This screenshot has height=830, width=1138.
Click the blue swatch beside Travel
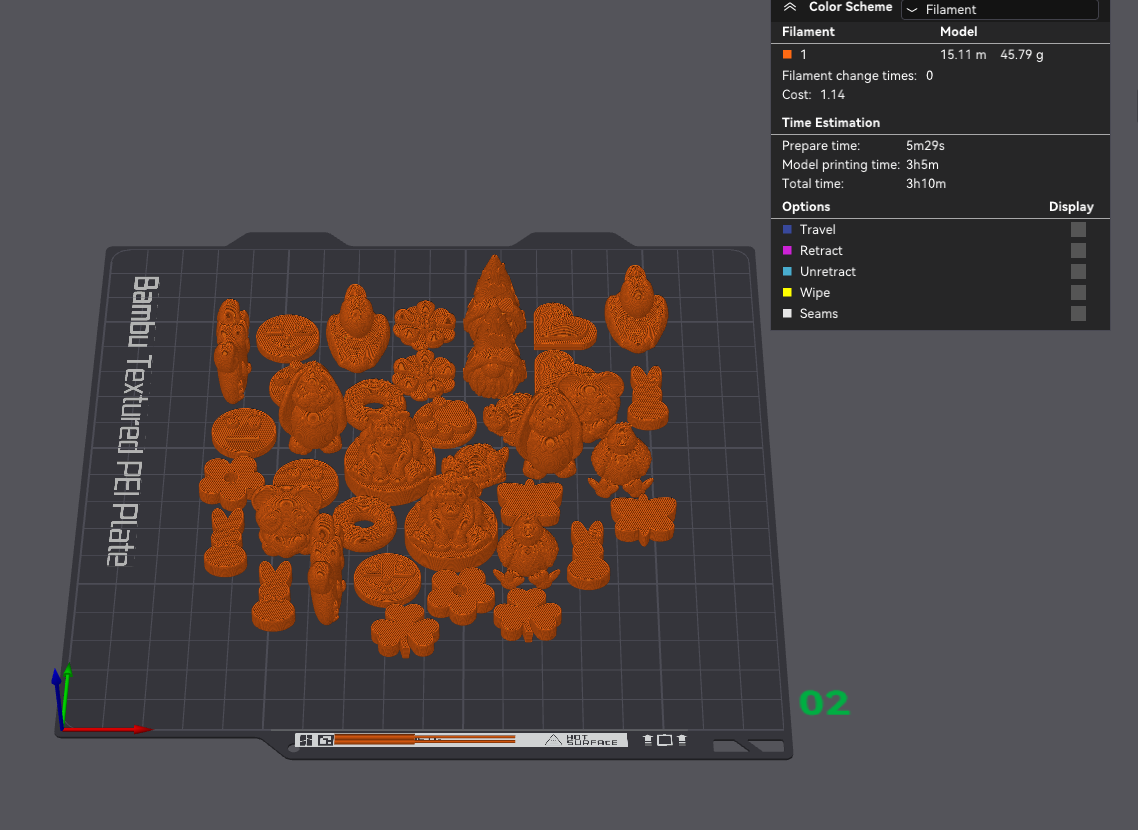click(787, 229)
